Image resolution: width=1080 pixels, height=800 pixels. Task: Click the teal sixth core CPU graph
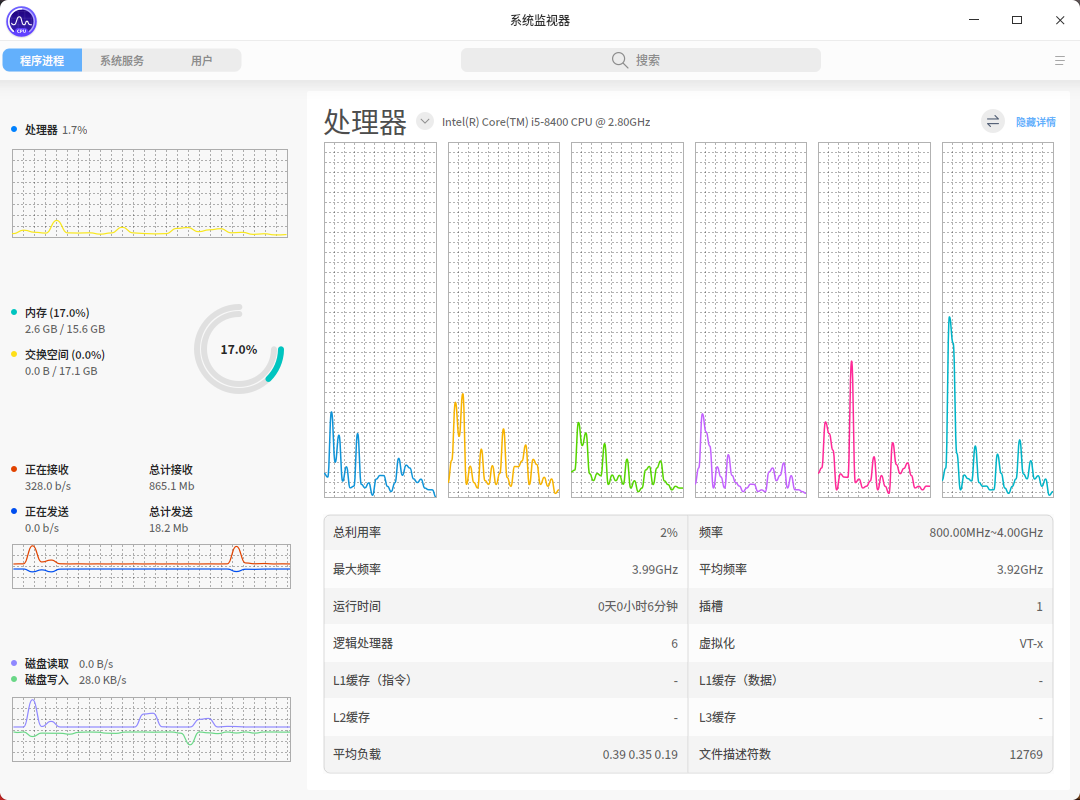[x=997, y=320]
